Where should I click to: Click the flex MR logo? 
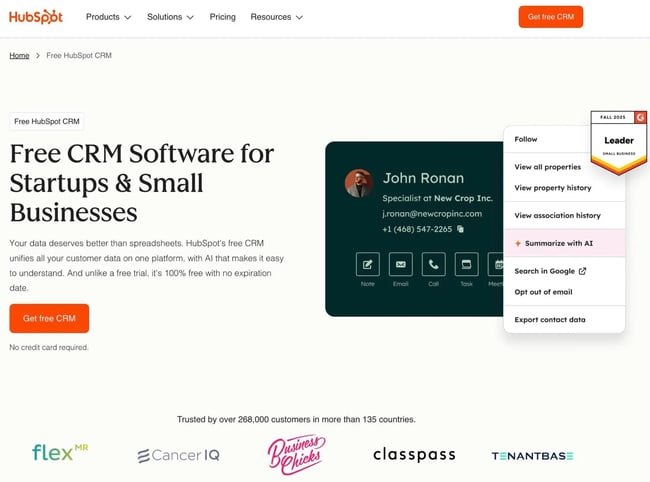point(60,452)
